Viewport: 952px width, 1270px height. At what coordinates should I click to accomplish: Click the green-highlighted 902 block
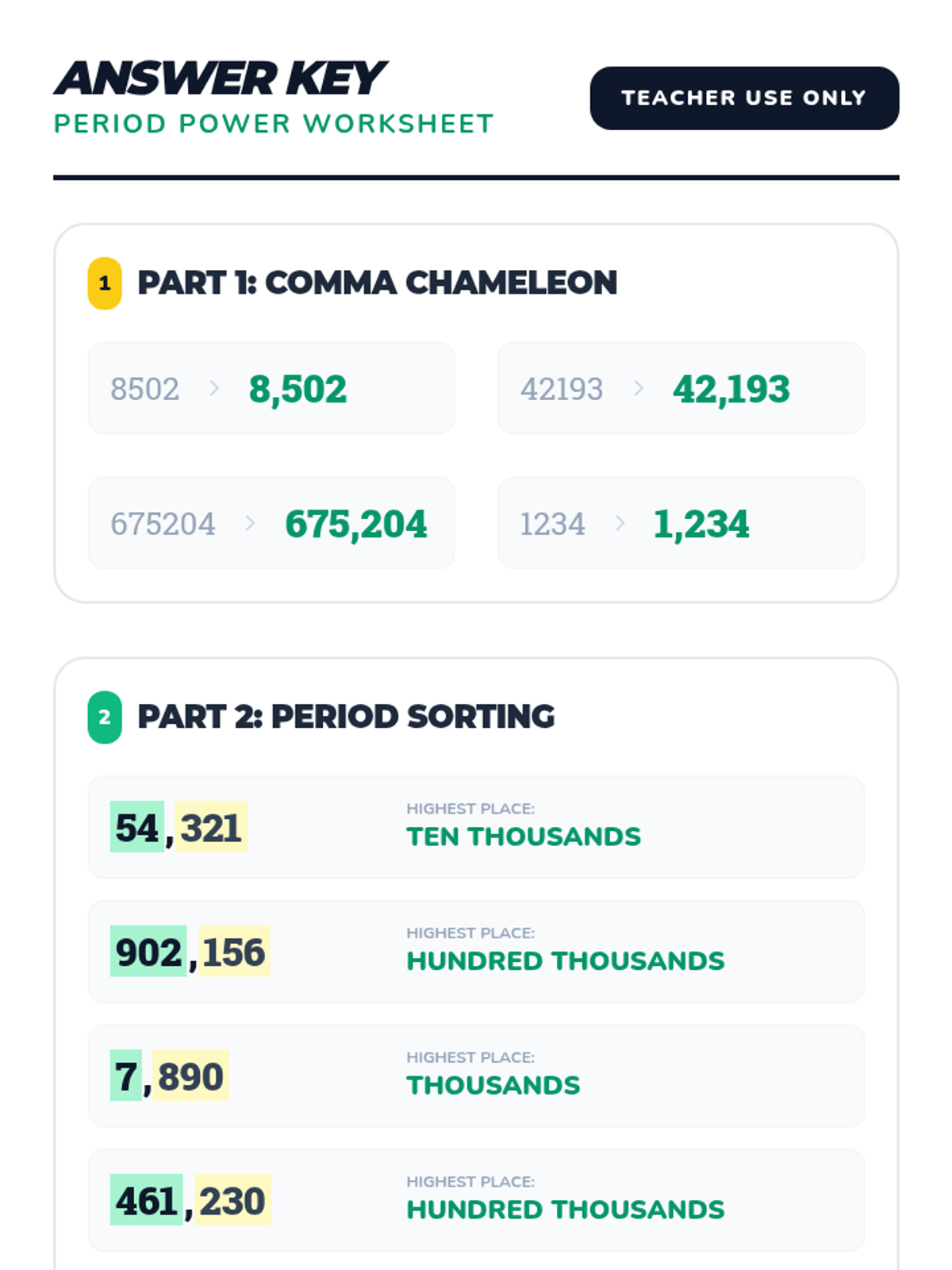coord(148,951)
